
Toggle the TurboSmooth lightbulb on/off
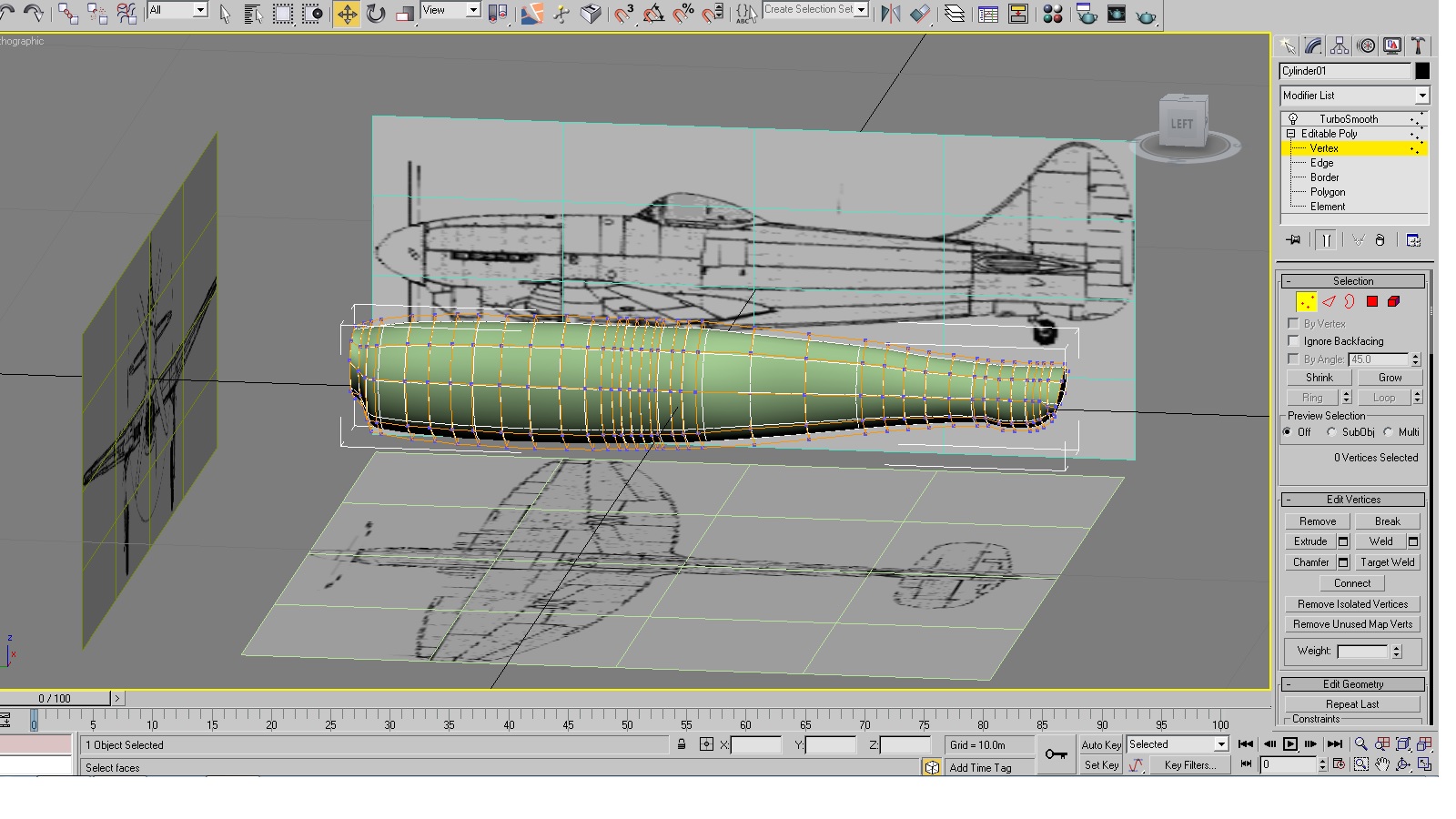click(1292, 119)
